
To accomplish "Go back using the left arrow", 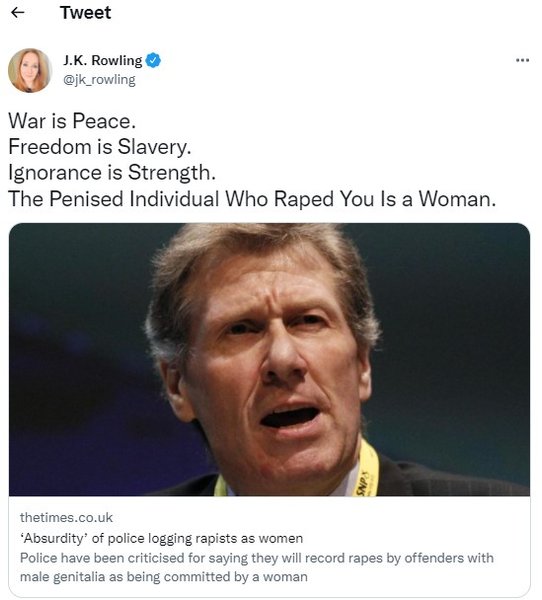I will click(18, 13).
